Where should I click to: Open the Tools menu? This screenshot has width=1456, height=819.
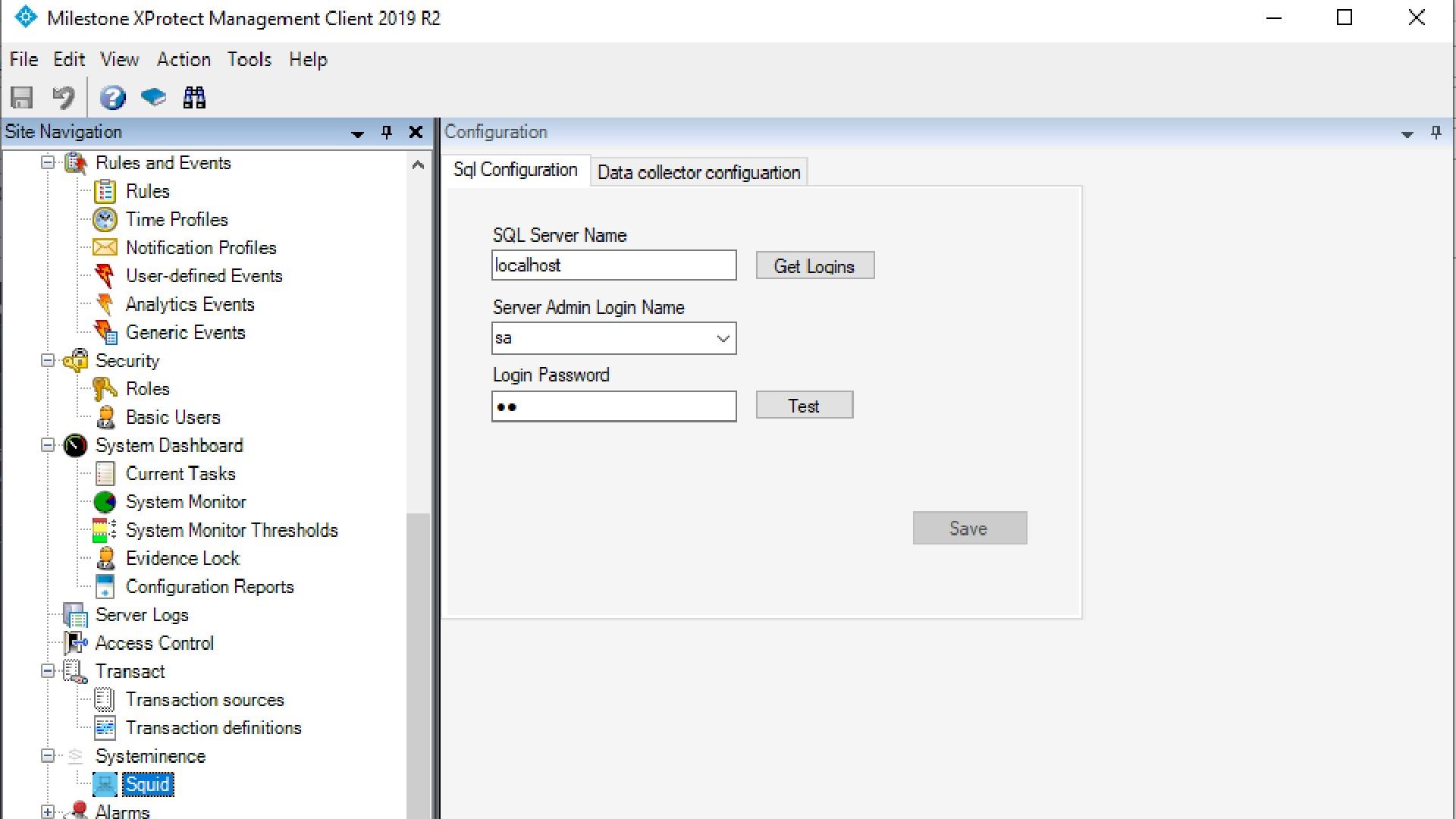tap(249, 59)
